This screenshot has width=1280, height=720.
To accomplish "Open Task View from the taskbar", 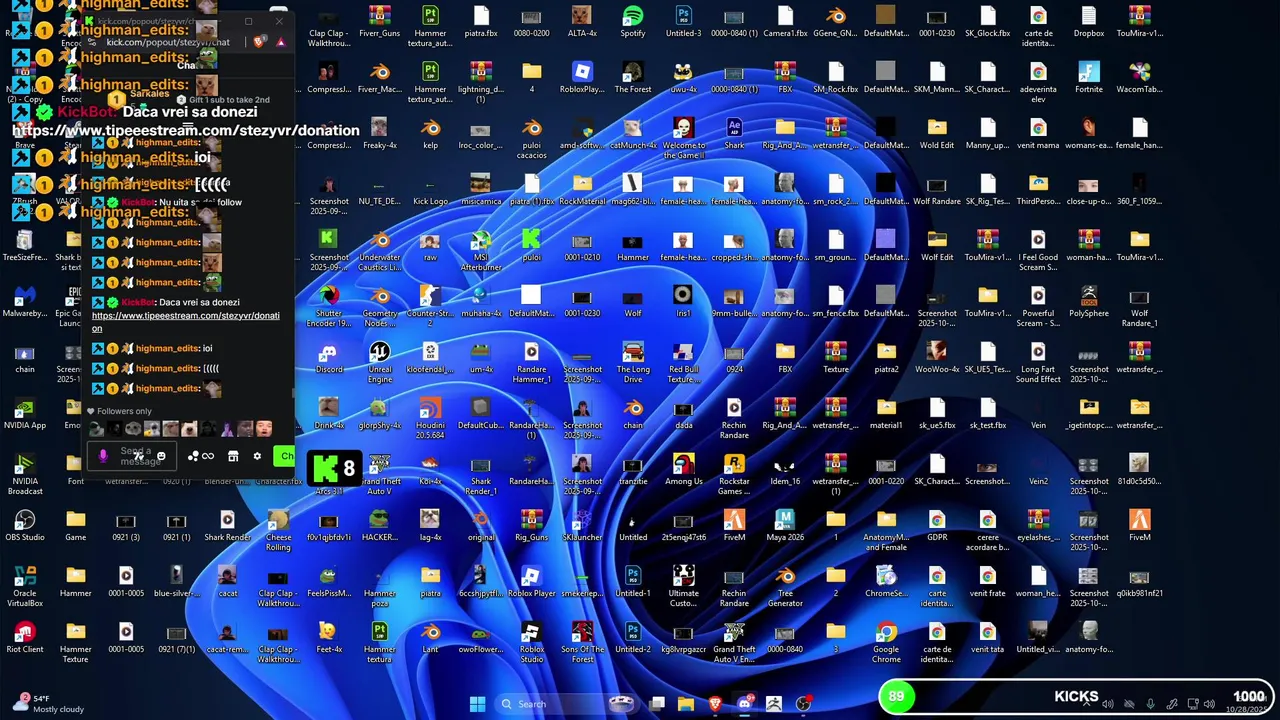I will pos(657,704).
